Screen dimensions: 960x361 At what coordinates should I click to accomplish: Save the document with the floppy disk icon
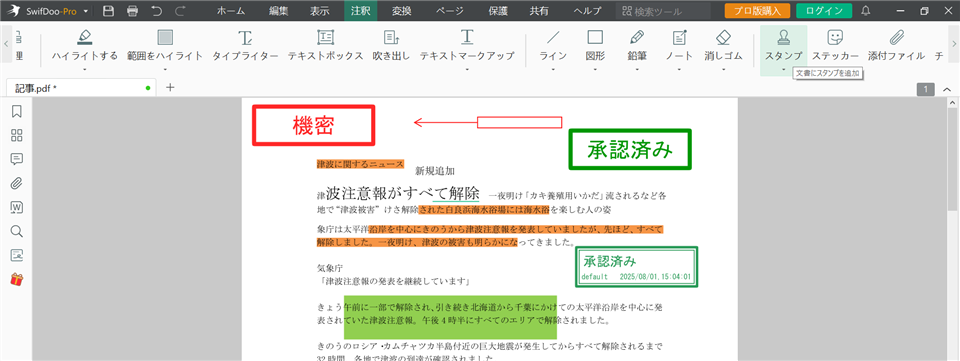[108, 11]
